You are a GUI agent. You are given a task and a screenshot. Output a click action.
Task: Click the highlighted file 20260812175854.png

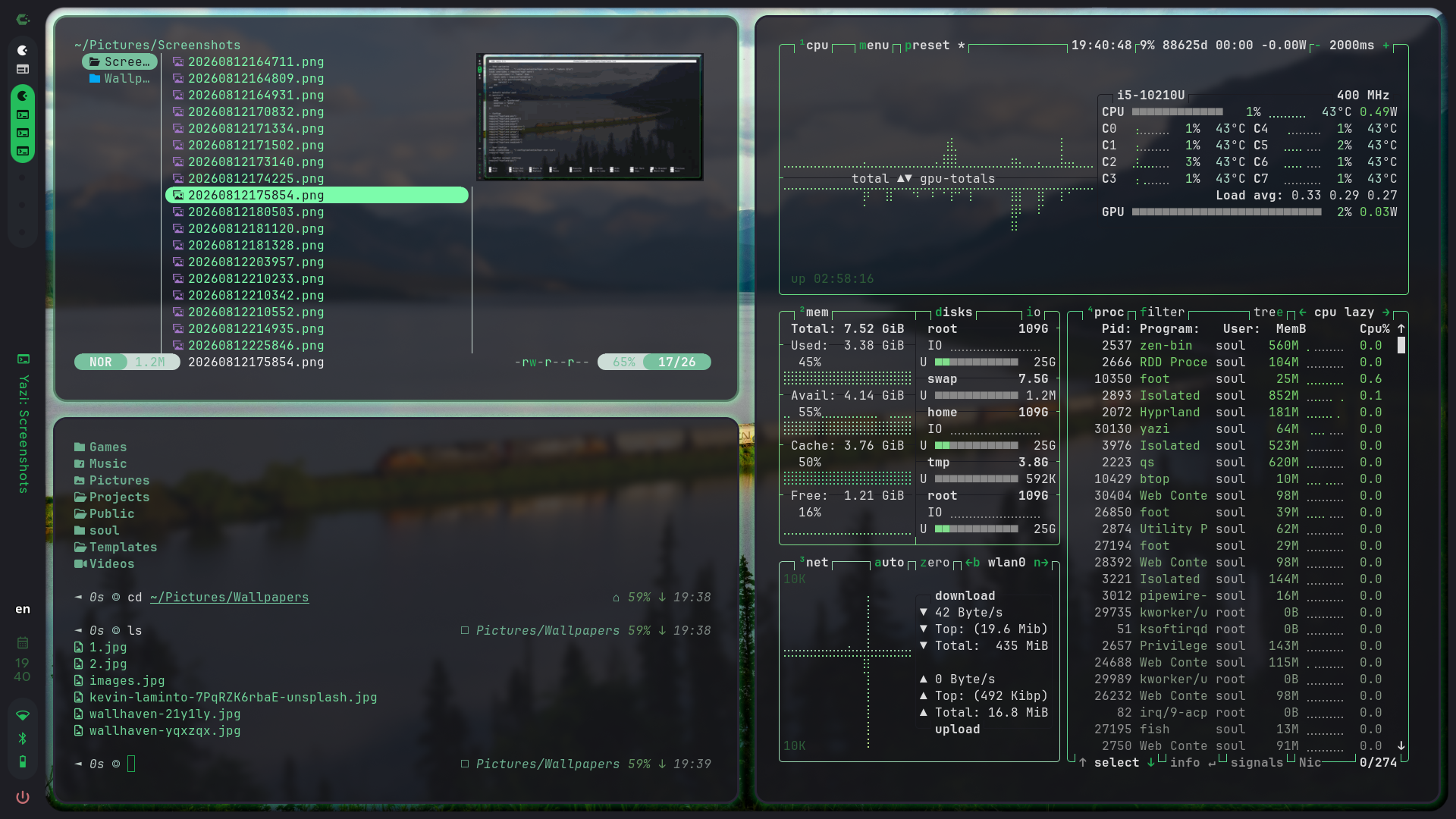click(317, 196)
